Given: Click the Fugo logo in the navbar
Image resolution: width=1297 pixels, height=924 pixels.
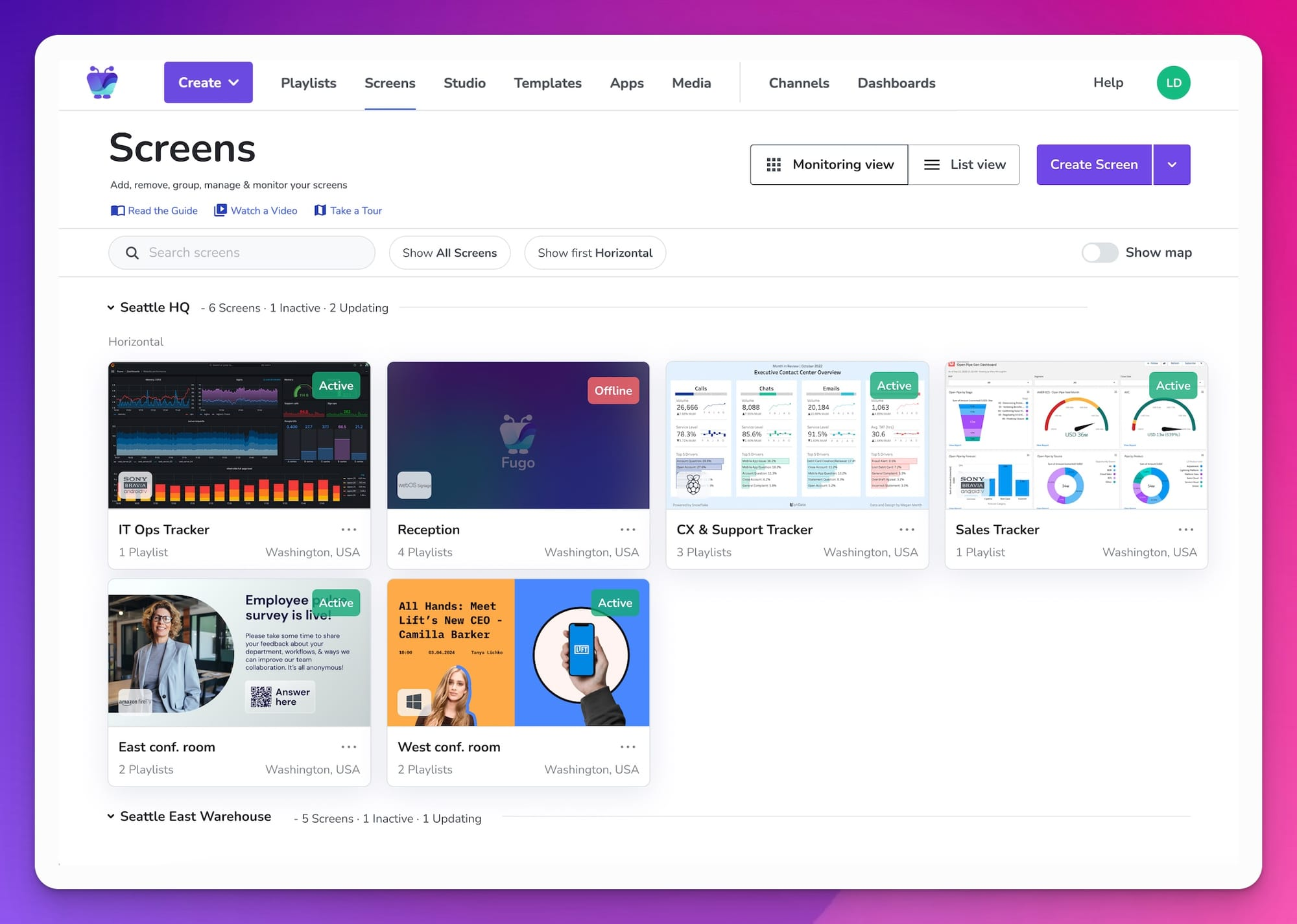Looking at the screenshot, I should (102, 82).
